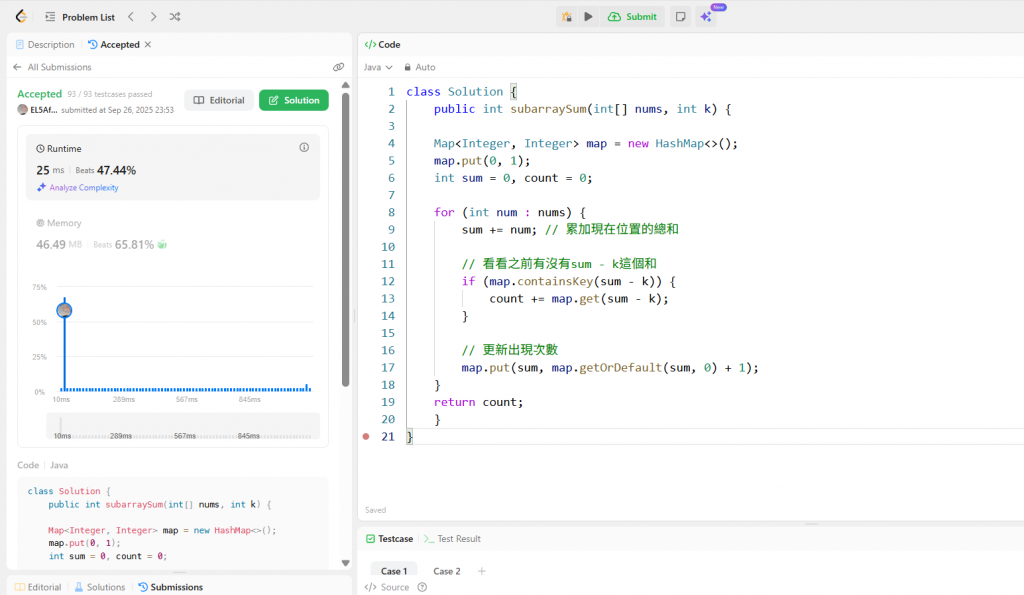Add a new testcase with plus icon
Screen dimensions: 1024x595
click(x=481, y=571)
